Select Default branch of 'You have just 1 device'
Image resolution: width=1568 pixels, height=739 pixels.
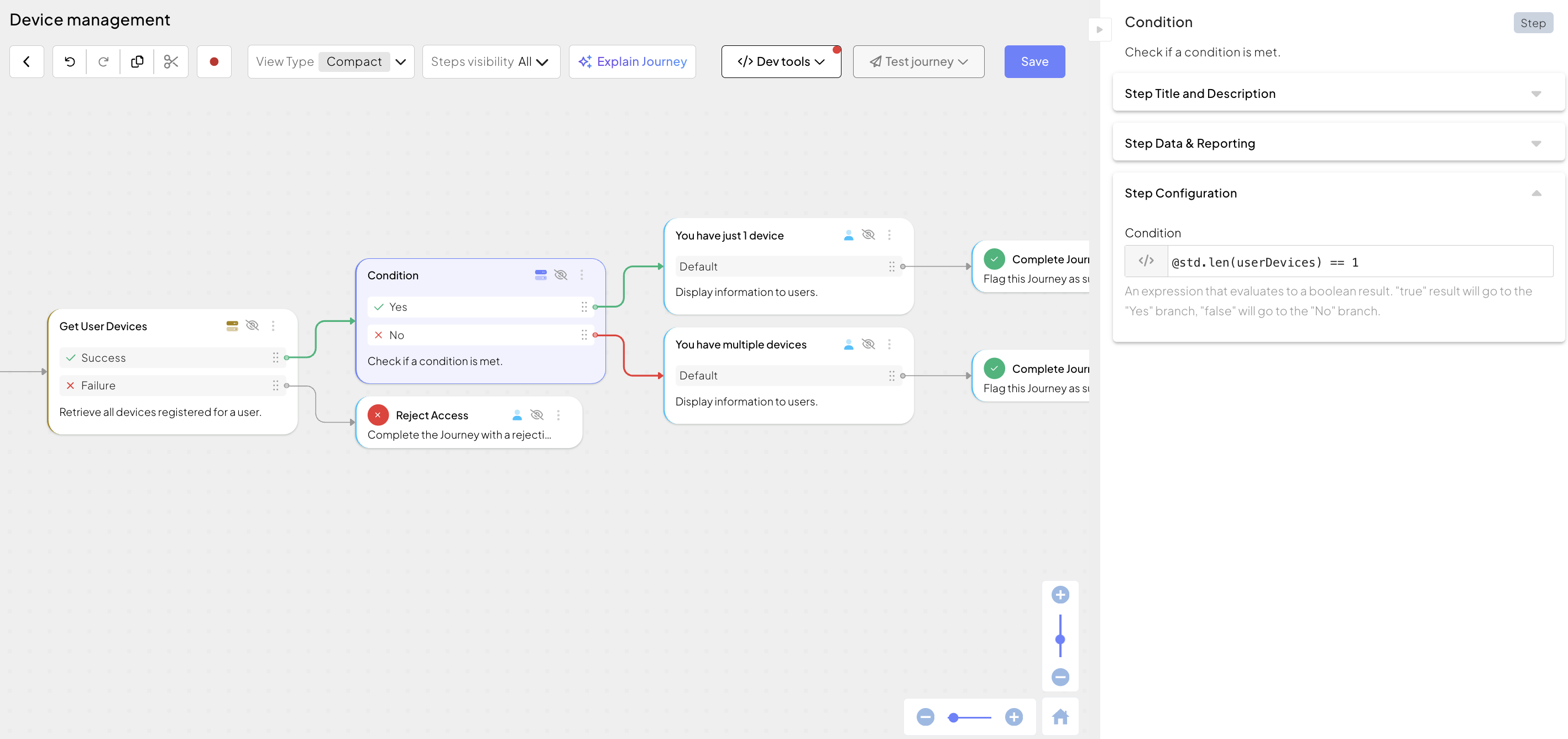pyautogui.click(x=788, y=267)
